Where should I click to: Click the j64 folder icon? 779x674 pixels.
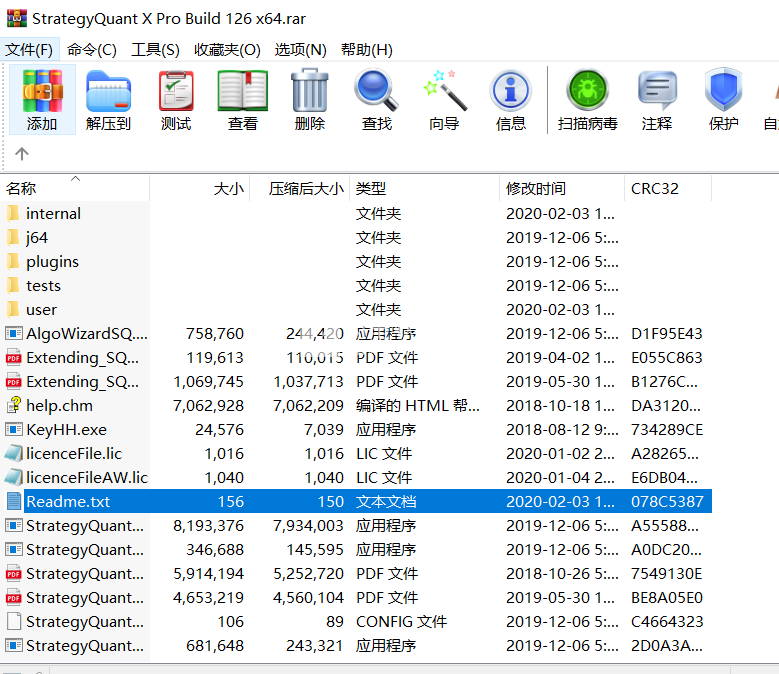point(14,237)
